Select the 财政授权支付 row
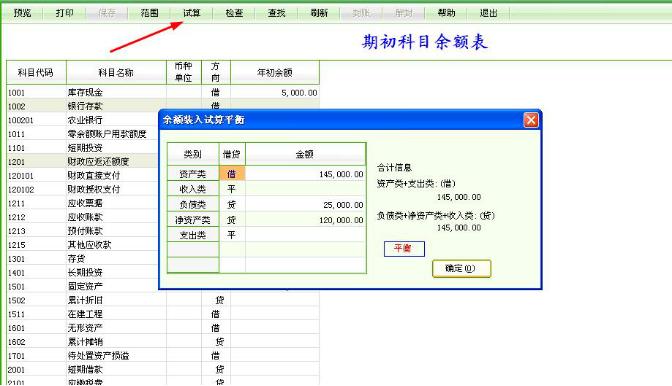 [83, 189]
